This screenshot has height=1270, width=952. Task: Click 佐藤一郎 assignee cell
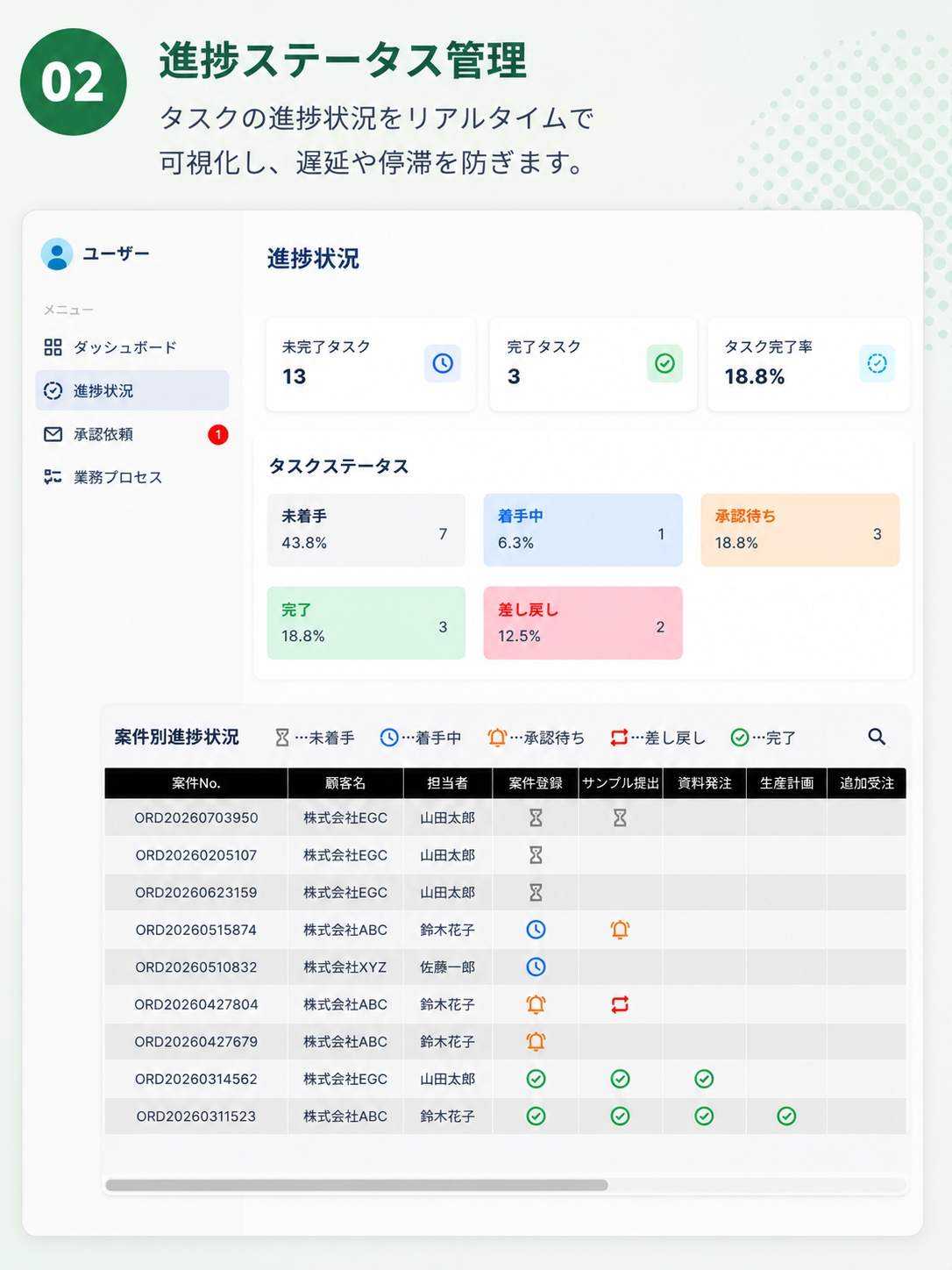(448, 967)
